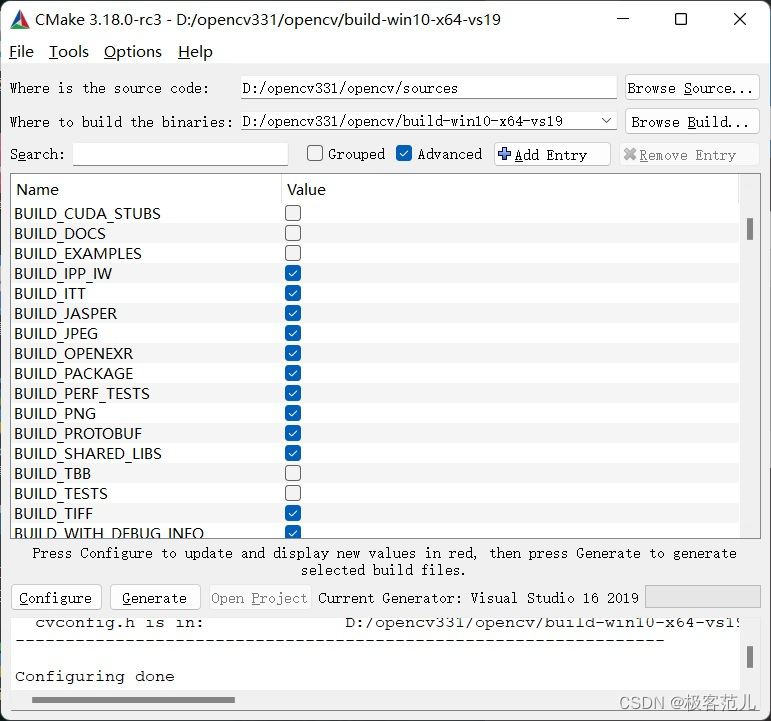Click the cache list vertical scrollbar thumb
771x721 pixels.
(x=750, y=229)
